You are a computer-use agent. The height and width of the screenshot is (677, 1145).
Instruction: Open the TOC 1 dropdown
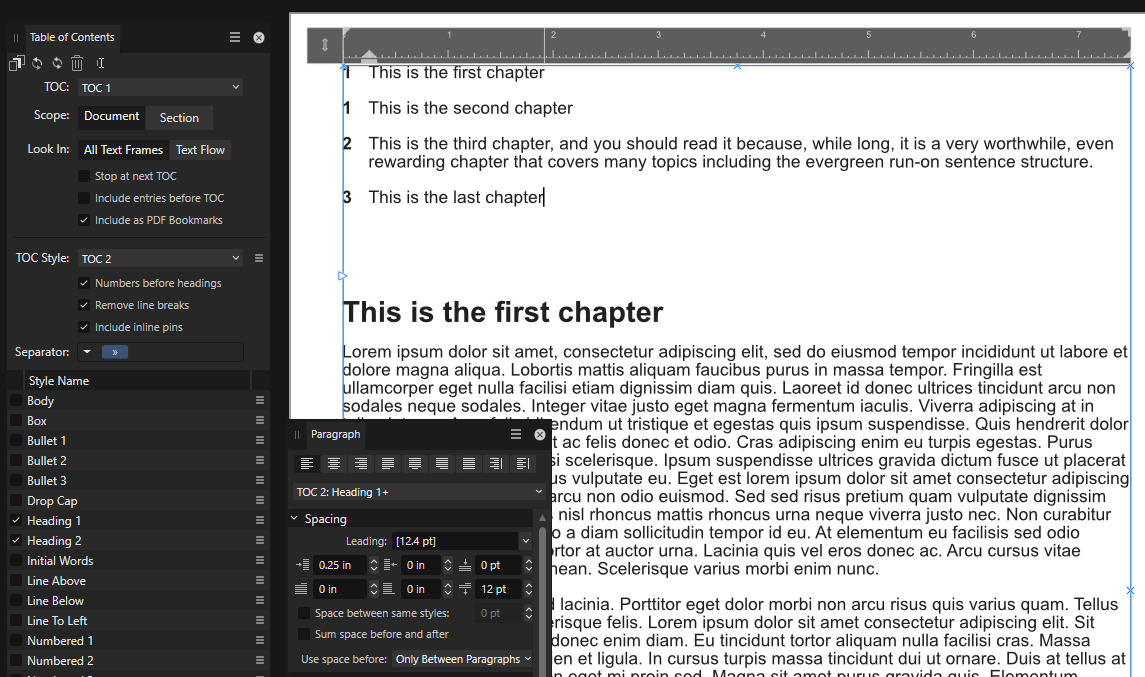click(x=160, y=87)
